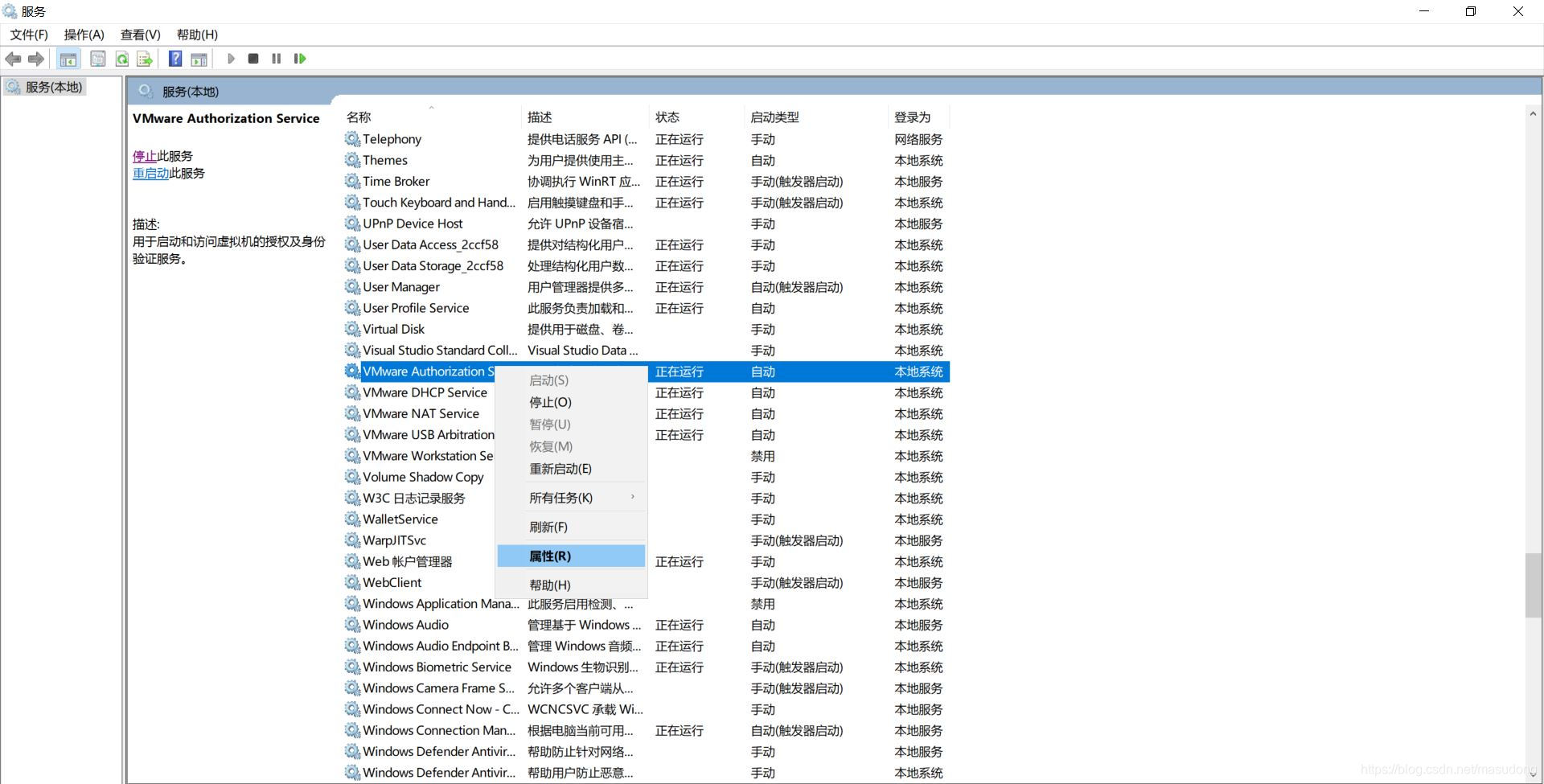Choose 帮助(H) in the context menu
This screenshot has width=1544, height=784.
pyautogui.click(x=571, y=585)
